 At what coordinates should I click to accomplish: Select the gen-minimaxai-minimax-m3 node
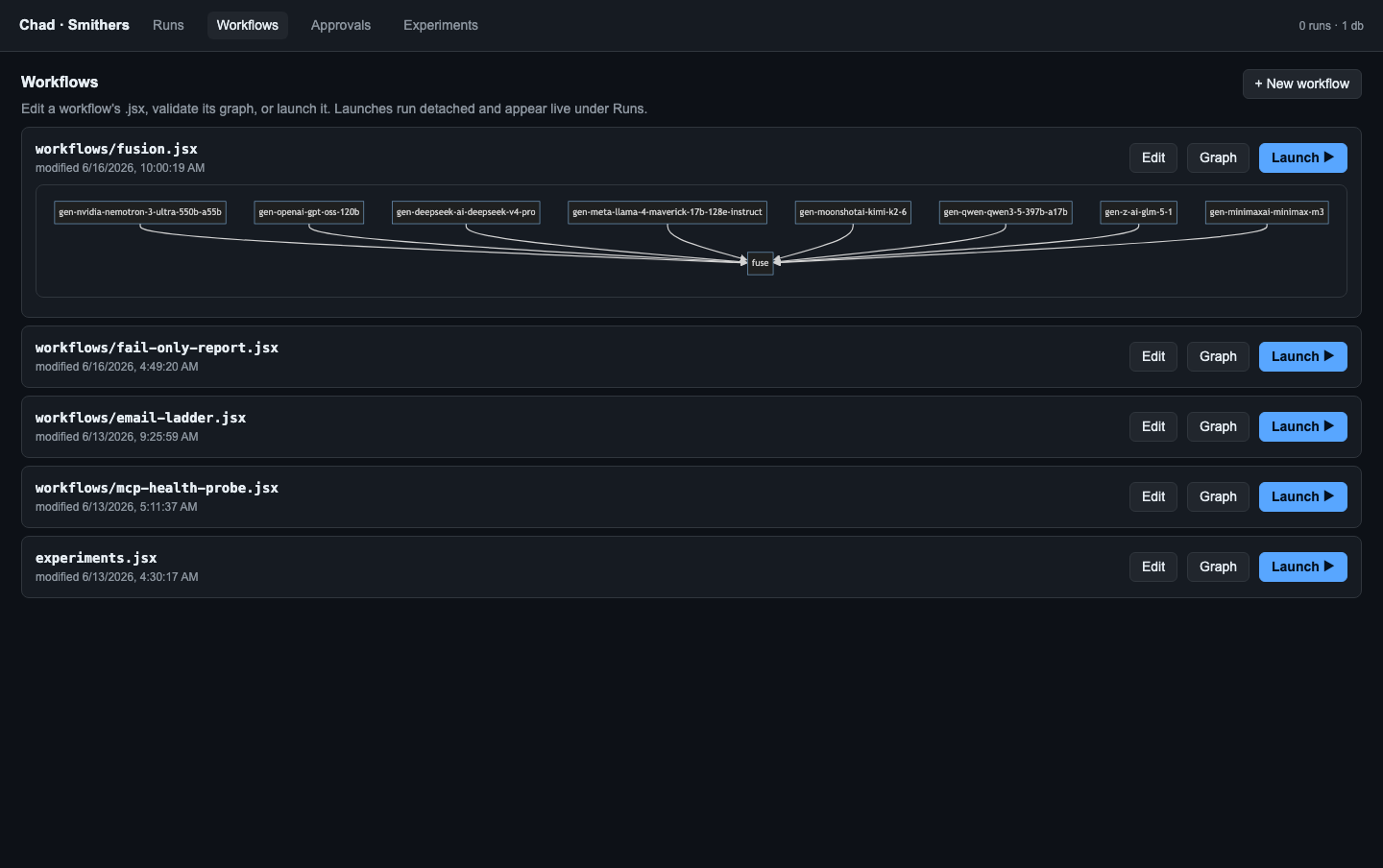tap(1267, 212)
